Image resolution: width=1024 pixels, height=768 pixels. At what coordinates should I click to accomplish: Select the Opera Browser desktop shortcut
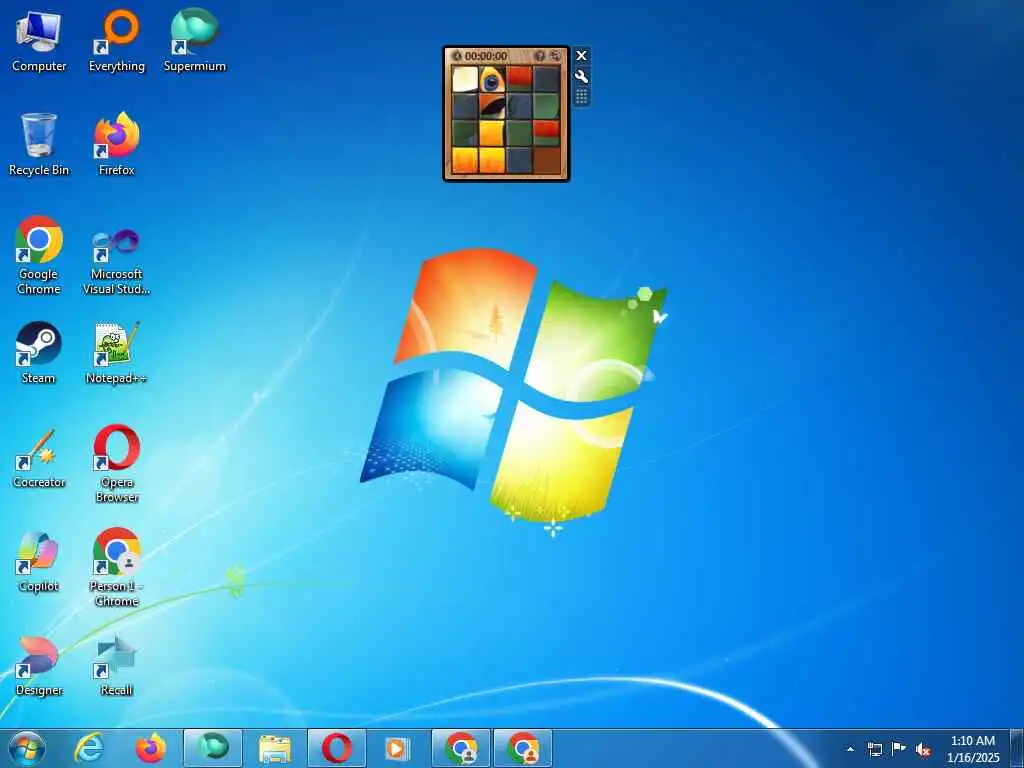(116, 463)
